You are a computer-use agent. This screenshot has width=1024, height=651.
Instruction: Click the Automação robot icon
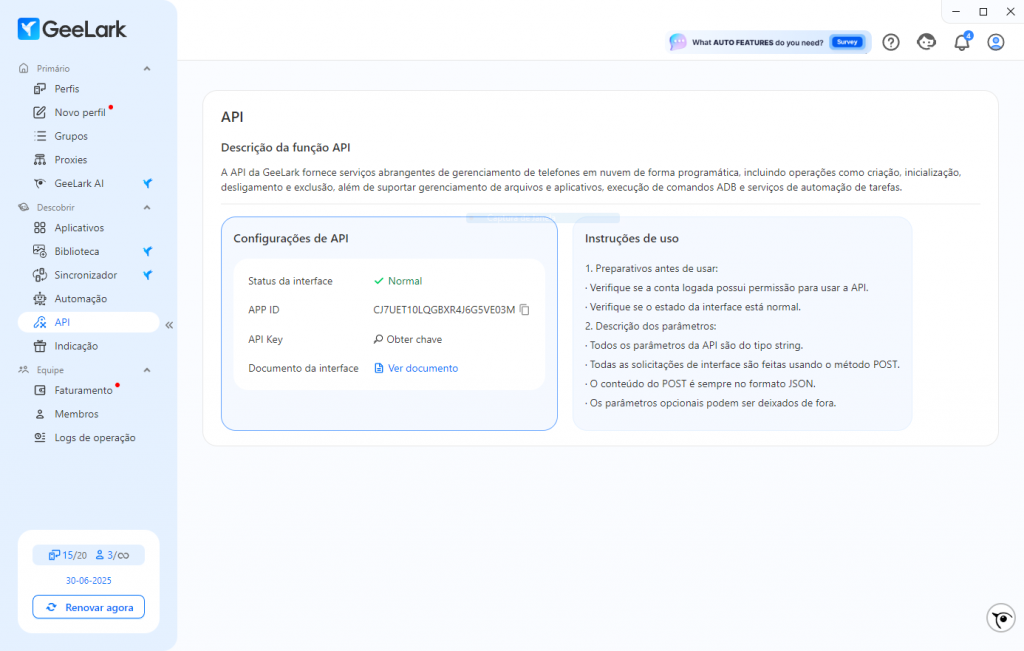click(40, 298)
